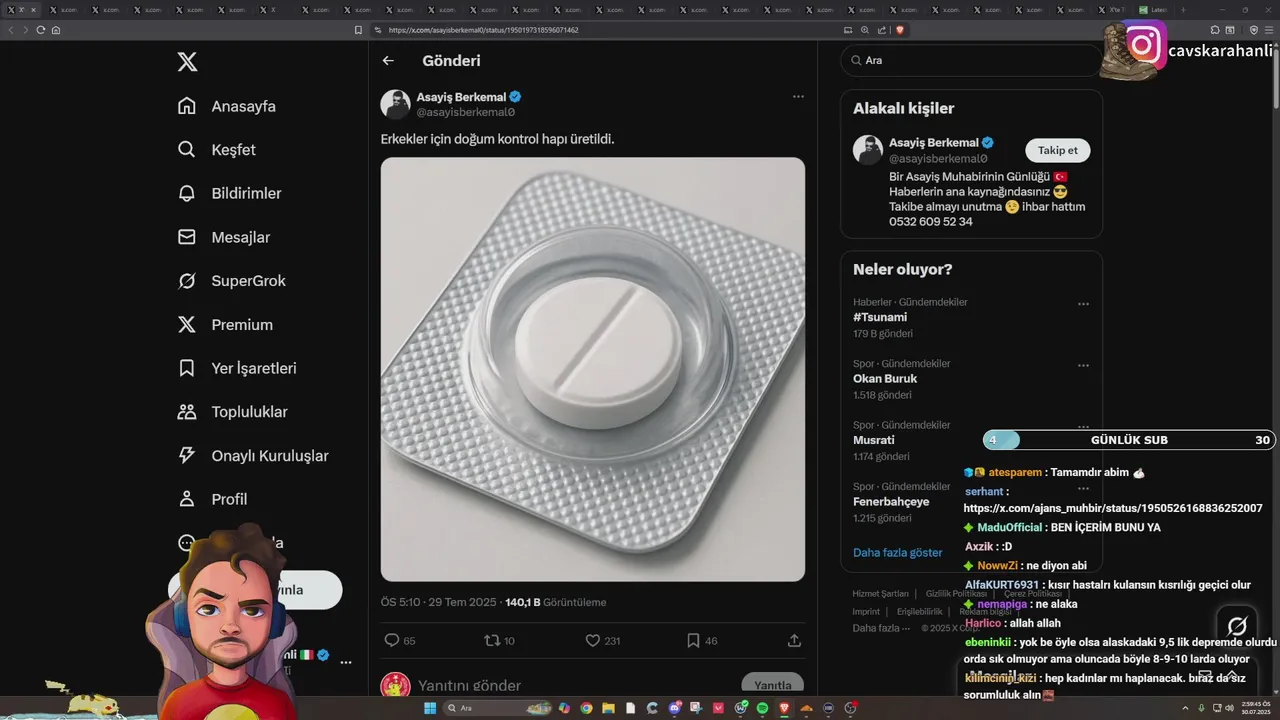Click the Yanıtla reply button
Viewport: 1280px width, 720px height.
tap(773, 685)
